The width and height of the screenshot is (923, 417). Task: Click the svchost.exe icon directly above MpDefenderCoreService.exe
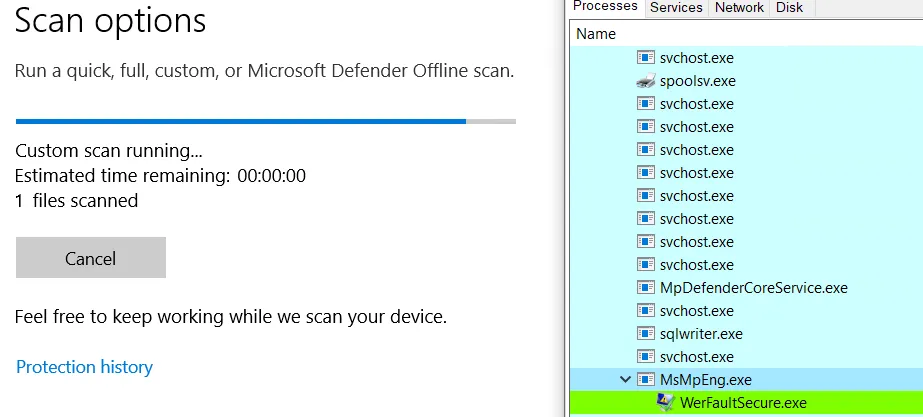coord(645,265)
